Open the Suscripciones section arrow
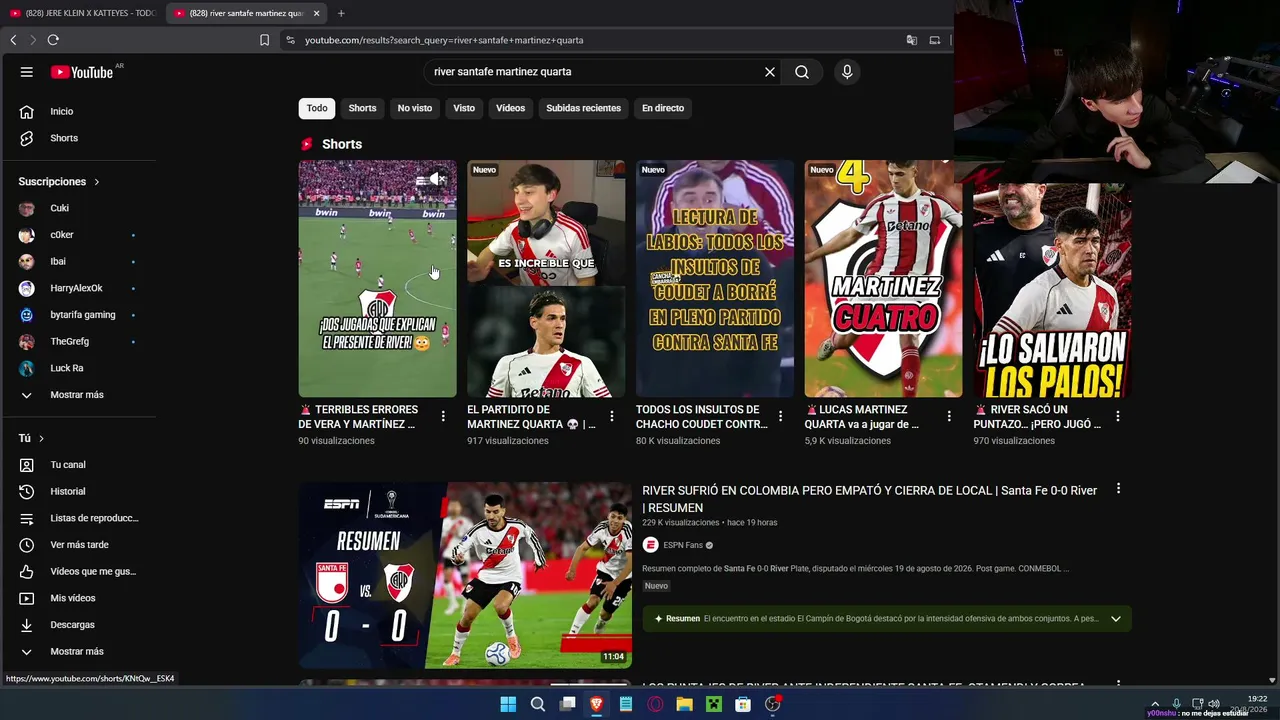 pyautogui.click(x=97, y=182)
